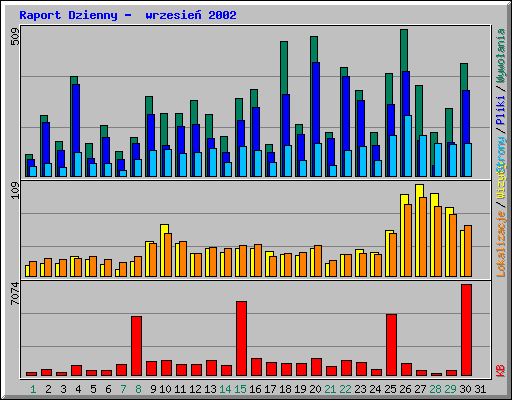Click the light-blue pages bar for day 26

tap(408, 146)
